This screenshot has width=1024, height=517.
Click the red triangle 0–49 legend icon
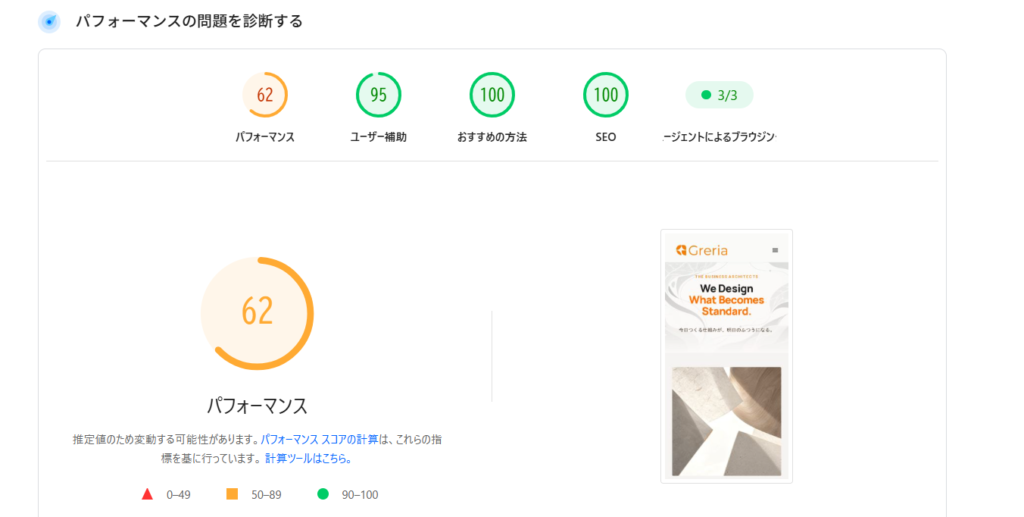(x=148, y=494)
